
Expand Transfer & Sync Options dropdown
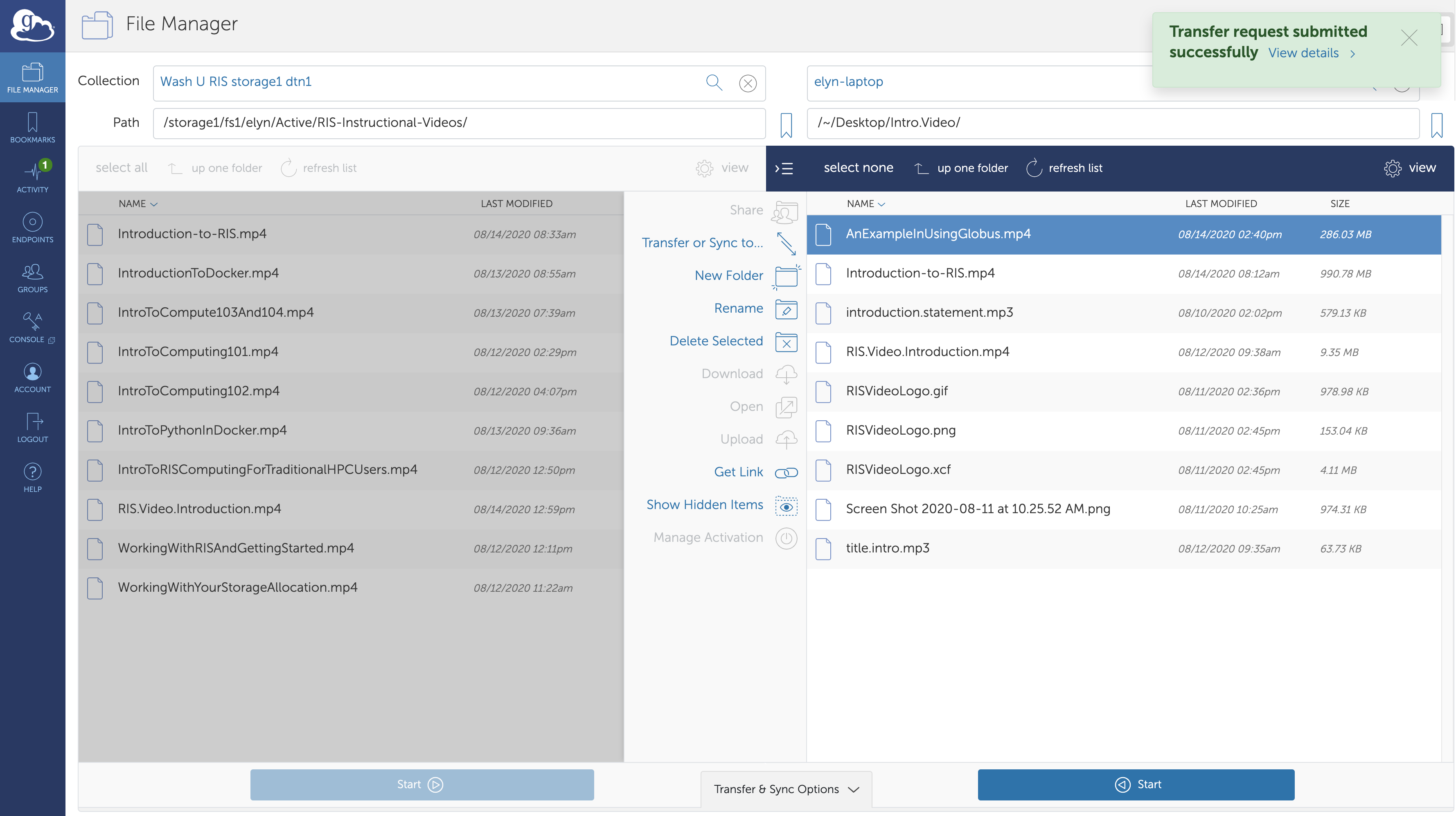[x=785, y=790]
